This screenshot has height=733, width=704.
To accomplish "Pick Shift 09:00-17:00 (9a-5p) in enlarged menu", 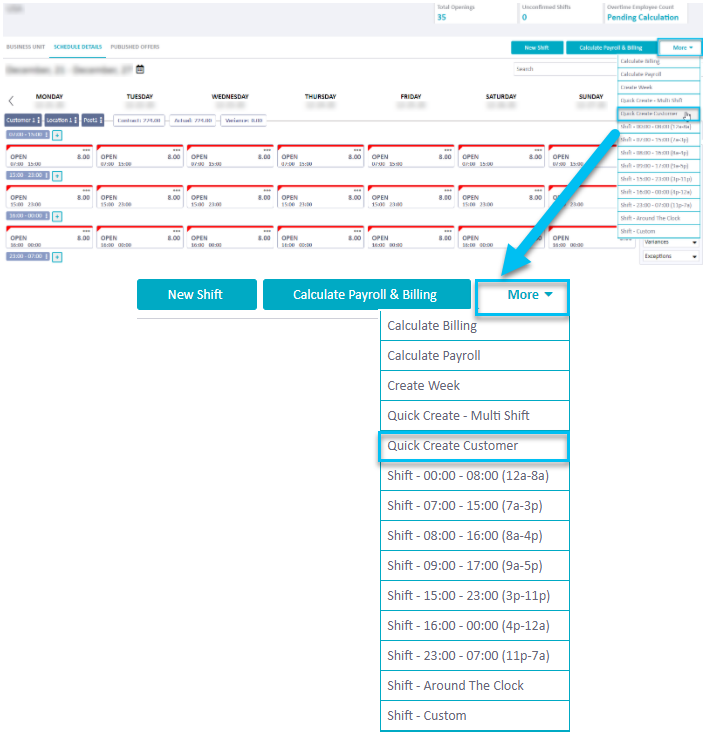I will coord(474,566).
